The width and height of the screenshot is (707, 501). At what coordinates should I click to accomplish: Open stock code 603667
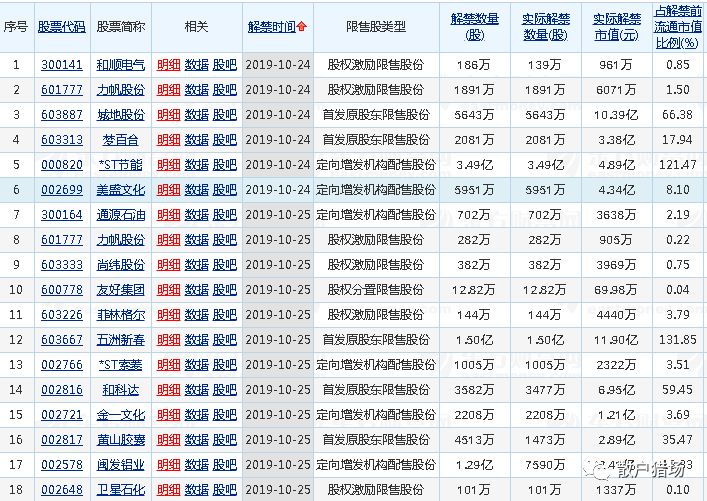point(62,340)
